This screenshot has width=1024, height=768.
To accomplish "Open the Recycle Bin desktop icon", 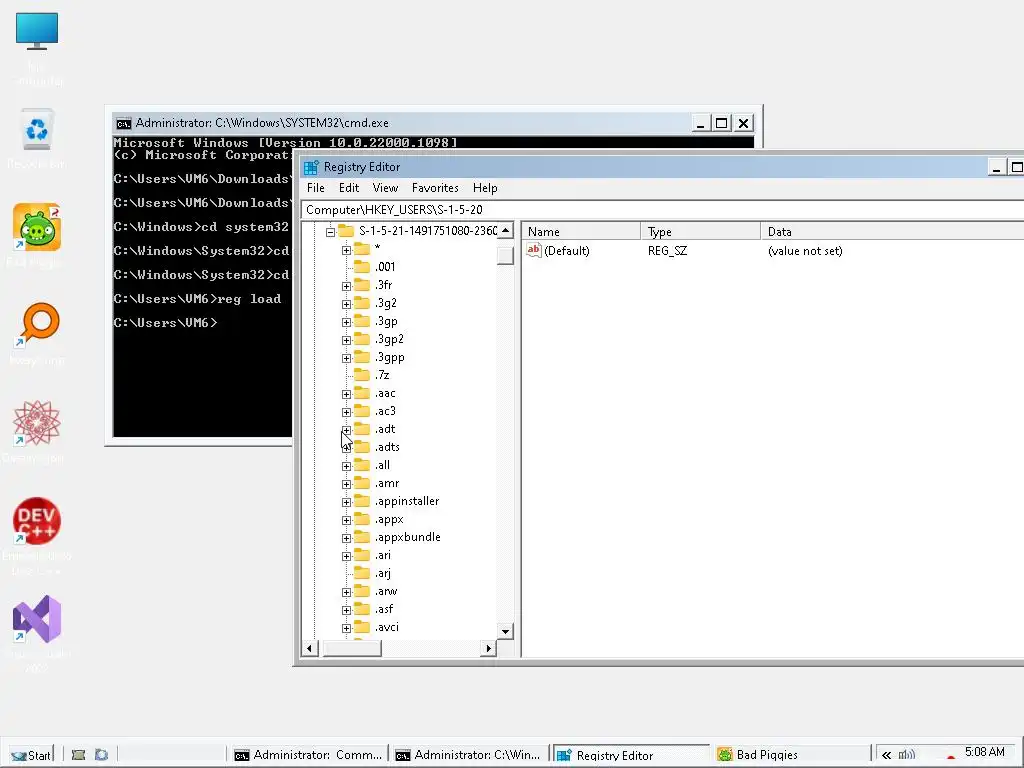I will coord(37,129).
